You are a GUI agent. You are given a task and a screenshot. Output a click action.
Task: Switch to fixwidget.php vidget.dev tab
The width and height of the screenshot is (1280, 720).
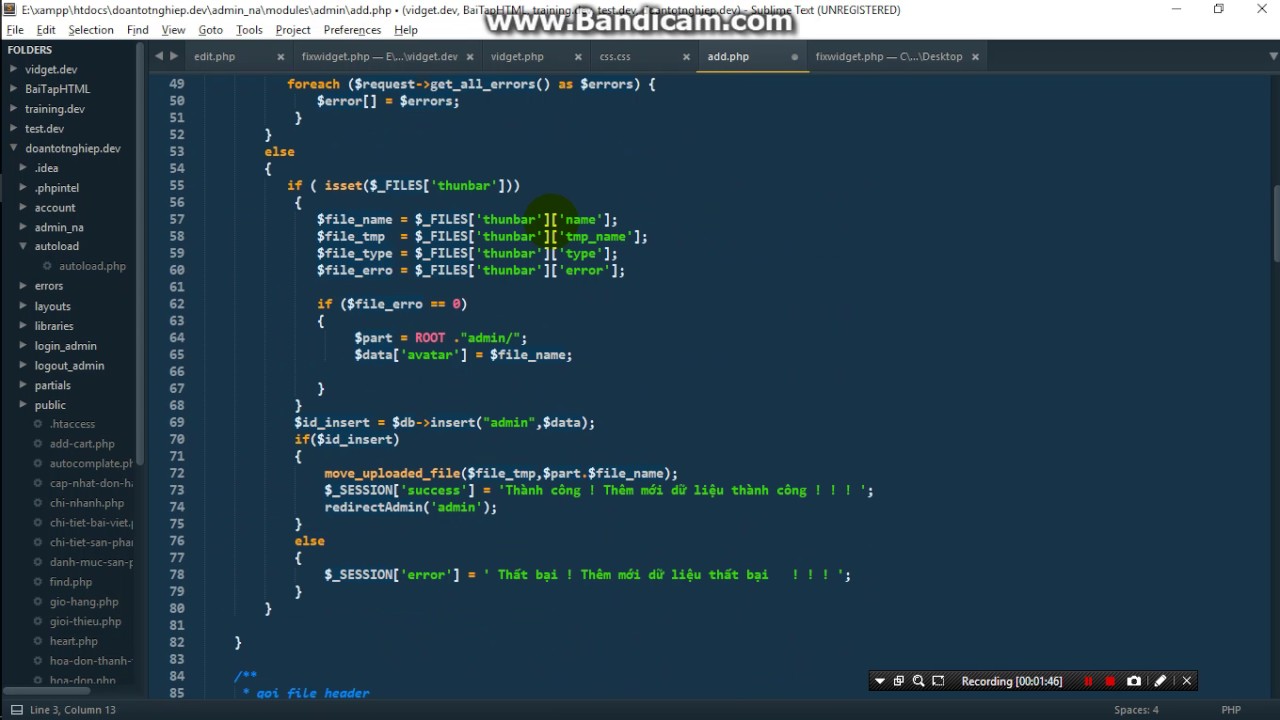coord(380,57)
